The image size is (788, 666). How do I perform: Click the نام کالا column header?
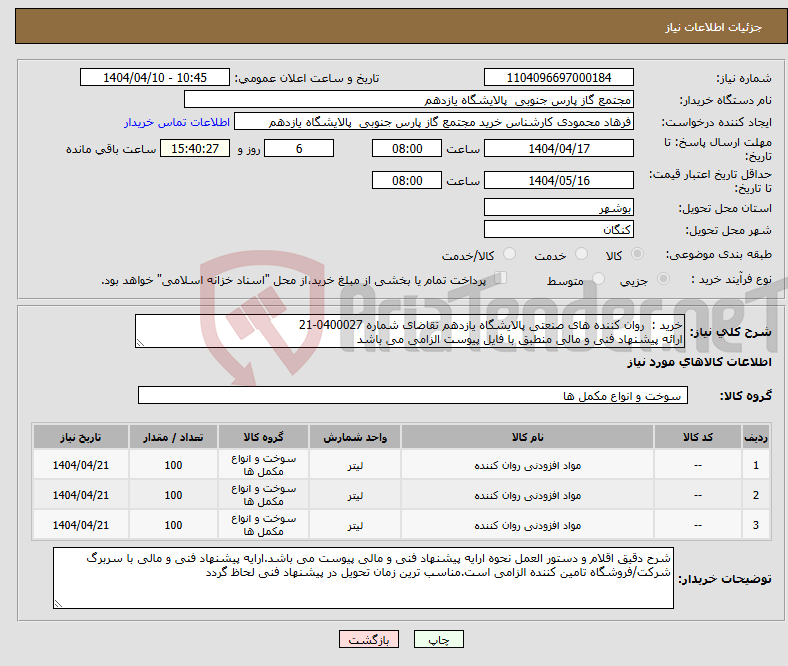[528, 437]
